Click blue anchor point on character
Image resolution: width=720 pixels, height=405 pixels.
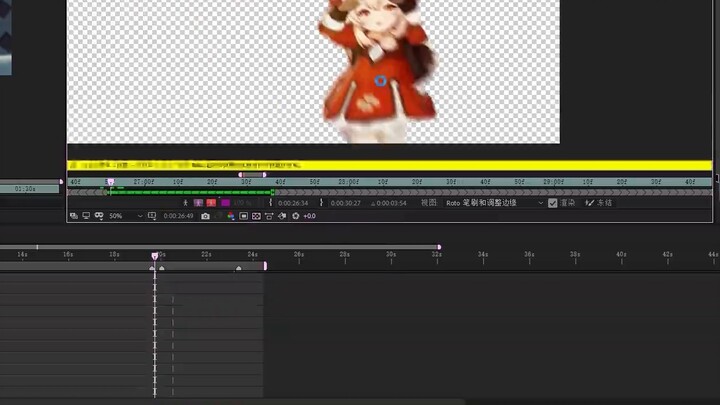pos(380,81)
